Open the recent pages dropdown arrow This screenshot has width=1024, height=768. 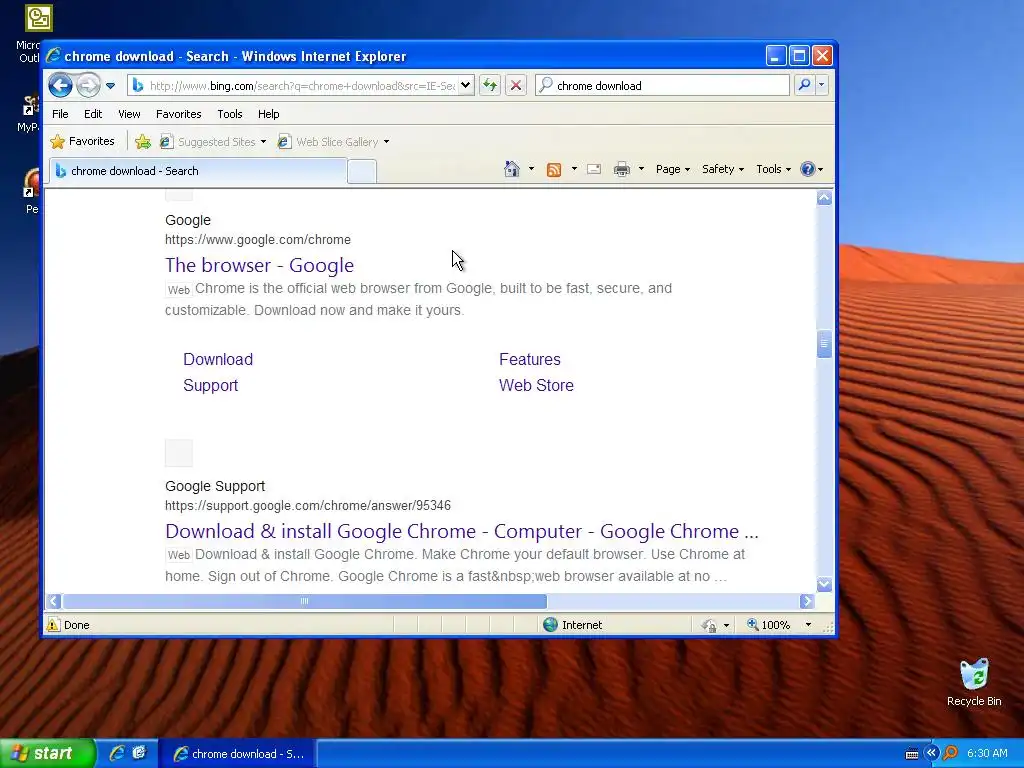click(110, 86)
